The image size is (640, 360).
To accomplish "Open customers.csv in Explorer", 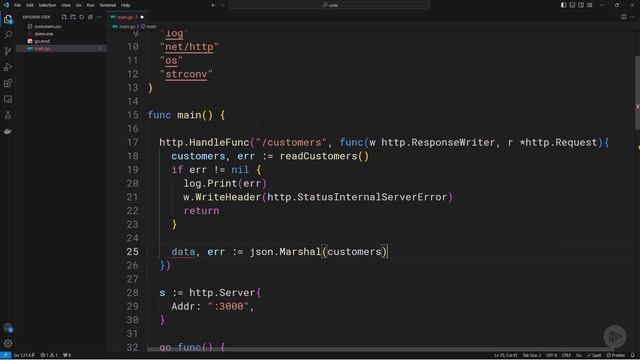I will pos(47,27).
